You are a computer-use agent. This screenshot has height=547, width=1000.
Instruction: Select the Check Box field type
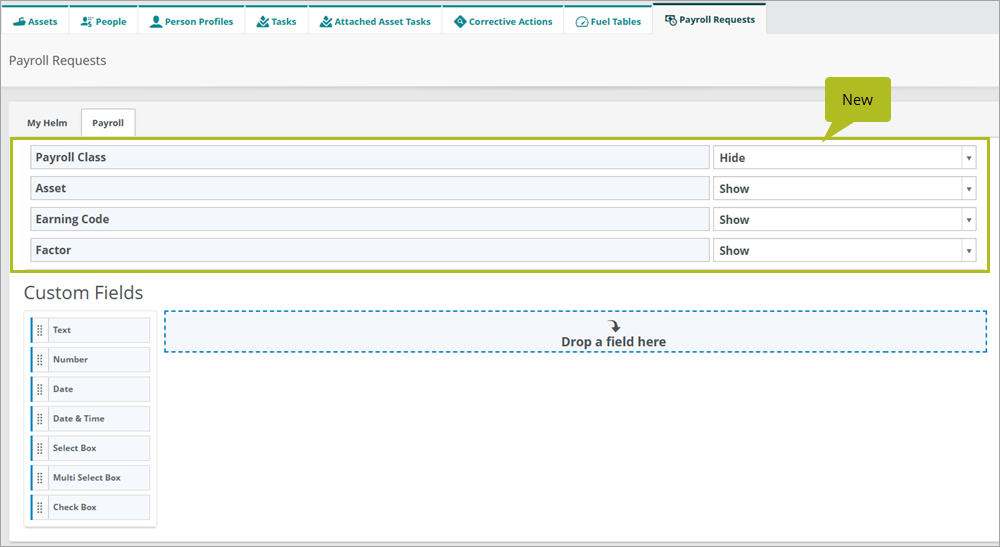pos(91,507)
